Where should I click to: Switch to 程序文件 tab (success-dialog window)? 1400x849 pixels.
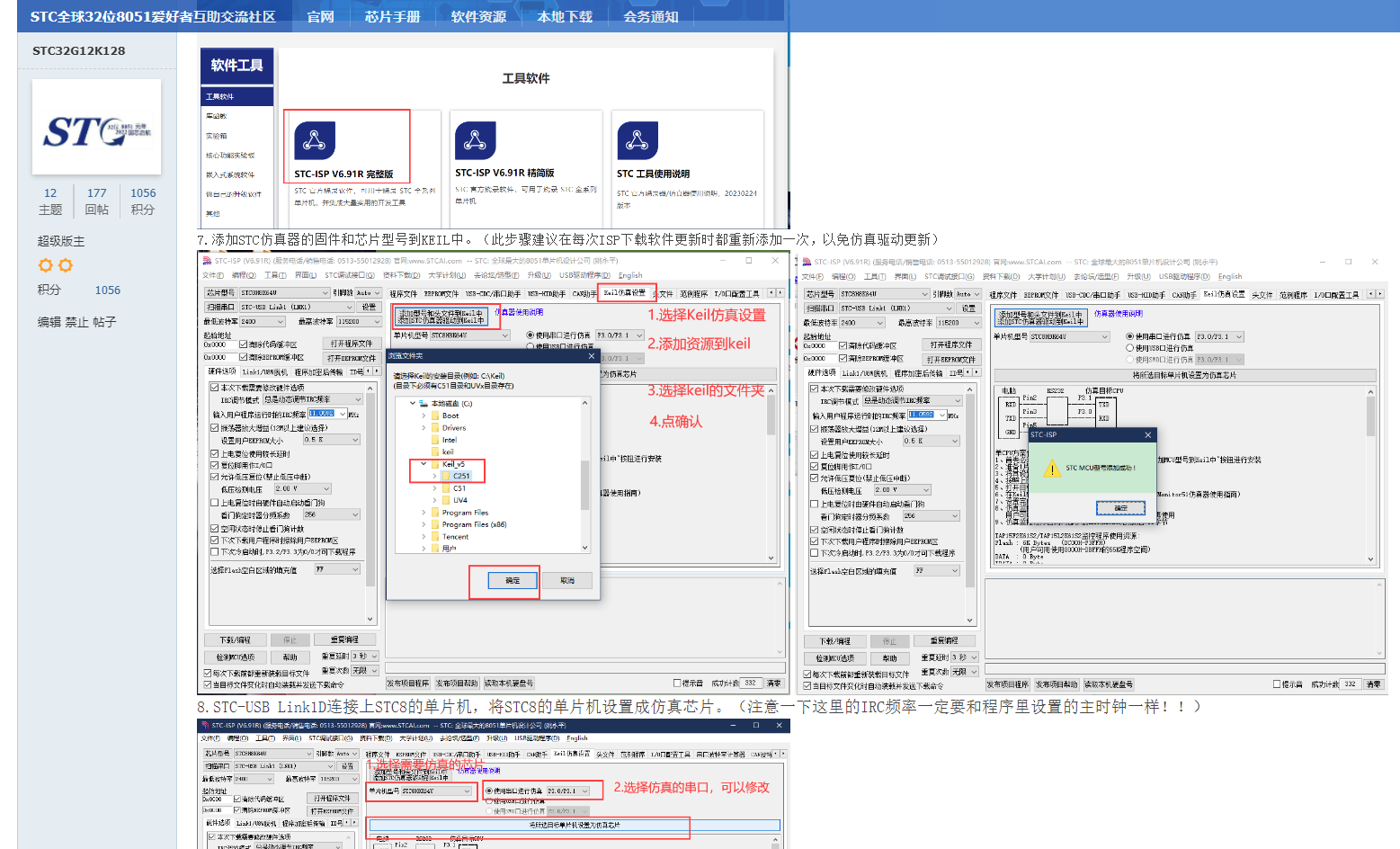[1003, 294]
